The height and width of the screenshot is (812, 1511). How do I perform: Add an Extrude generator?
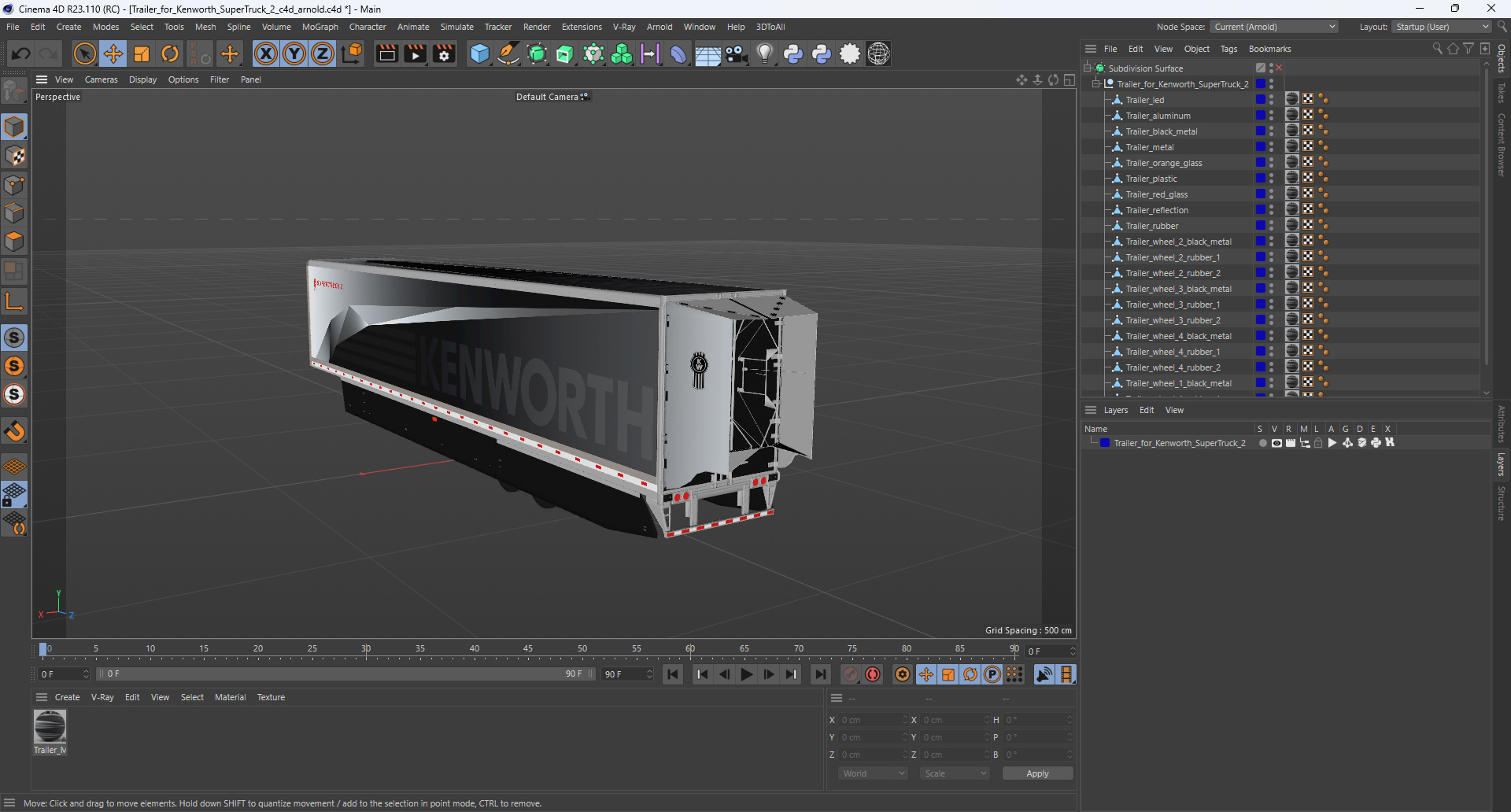565,54
